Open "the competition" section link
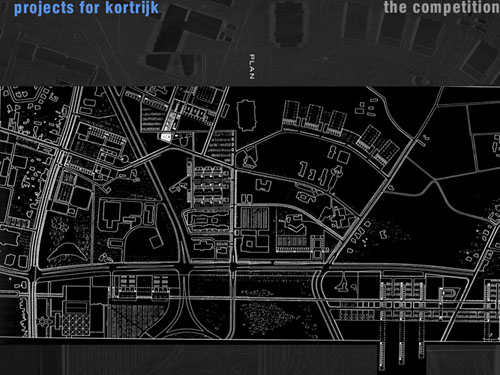The image size is (500, 375). point(442,7)
